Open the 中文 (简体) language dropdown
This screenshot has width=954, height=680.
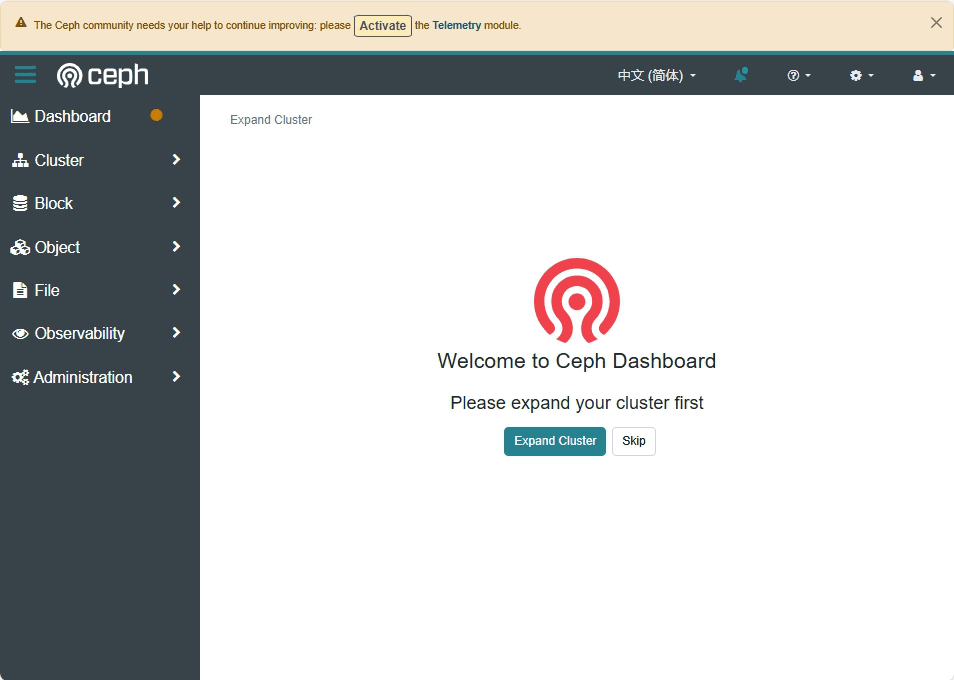[x=657, y=74]
